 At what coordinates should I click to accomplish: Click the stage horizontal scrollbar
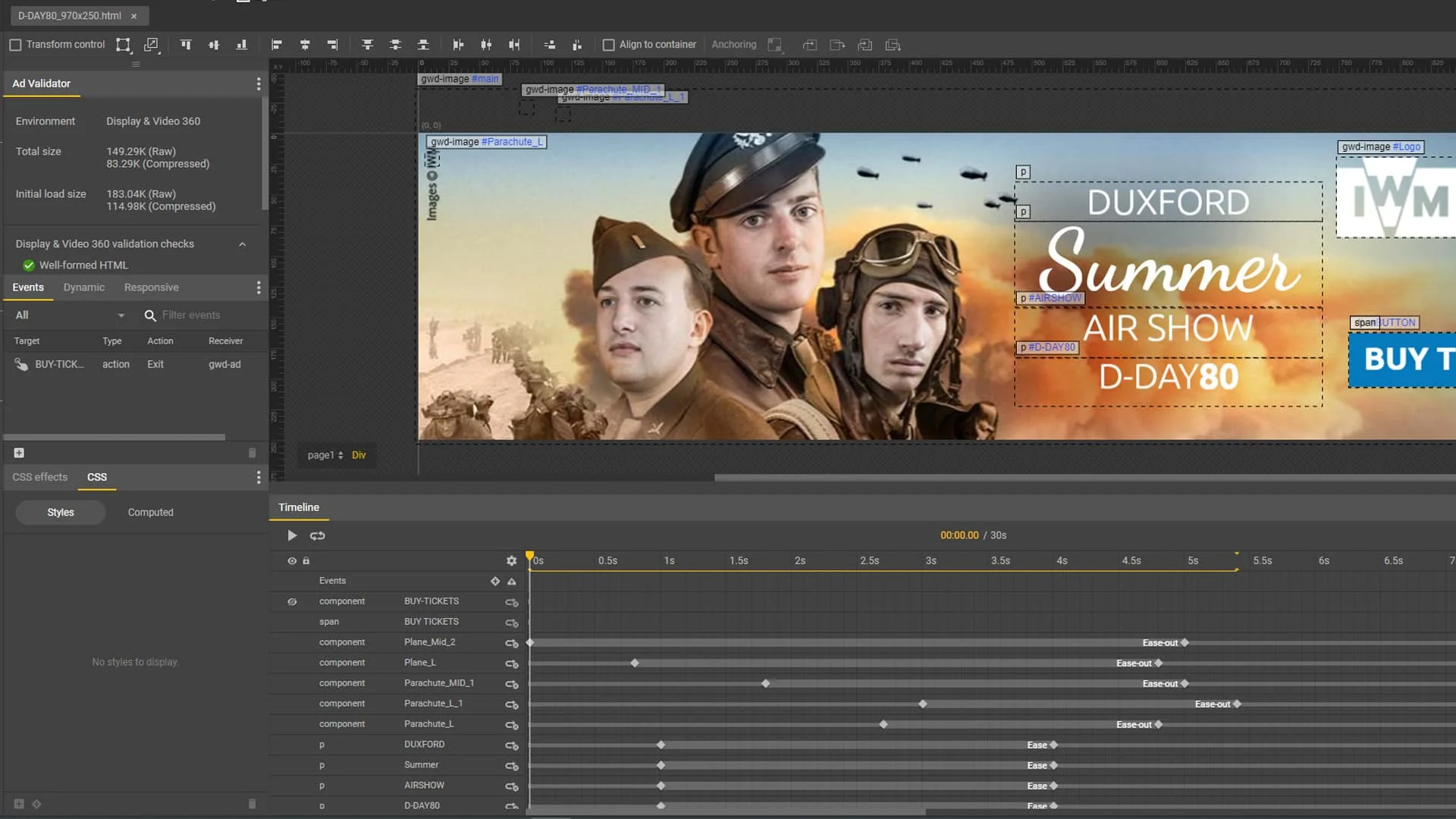pos(1084,478)
